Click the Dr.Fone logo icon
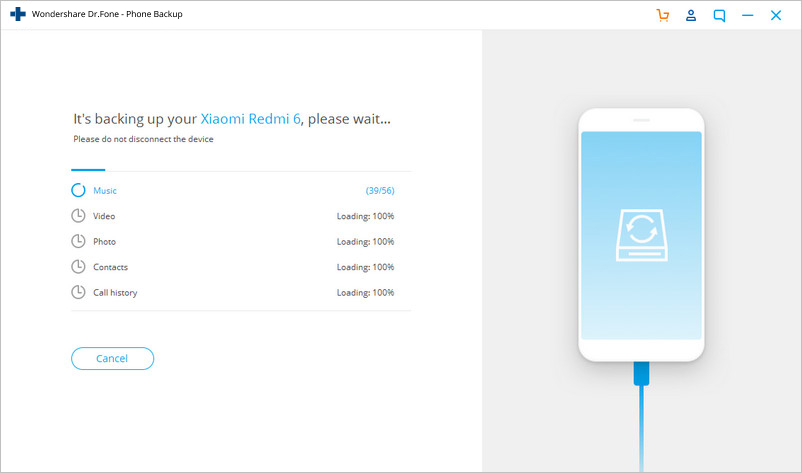Viewport: 802px width, 473px height. tap(18, 14)
